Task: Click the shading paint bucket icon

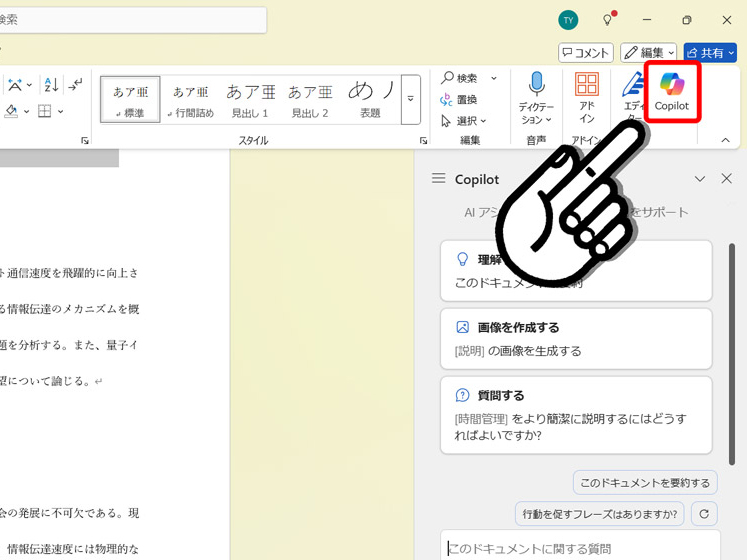Action: 11,112
